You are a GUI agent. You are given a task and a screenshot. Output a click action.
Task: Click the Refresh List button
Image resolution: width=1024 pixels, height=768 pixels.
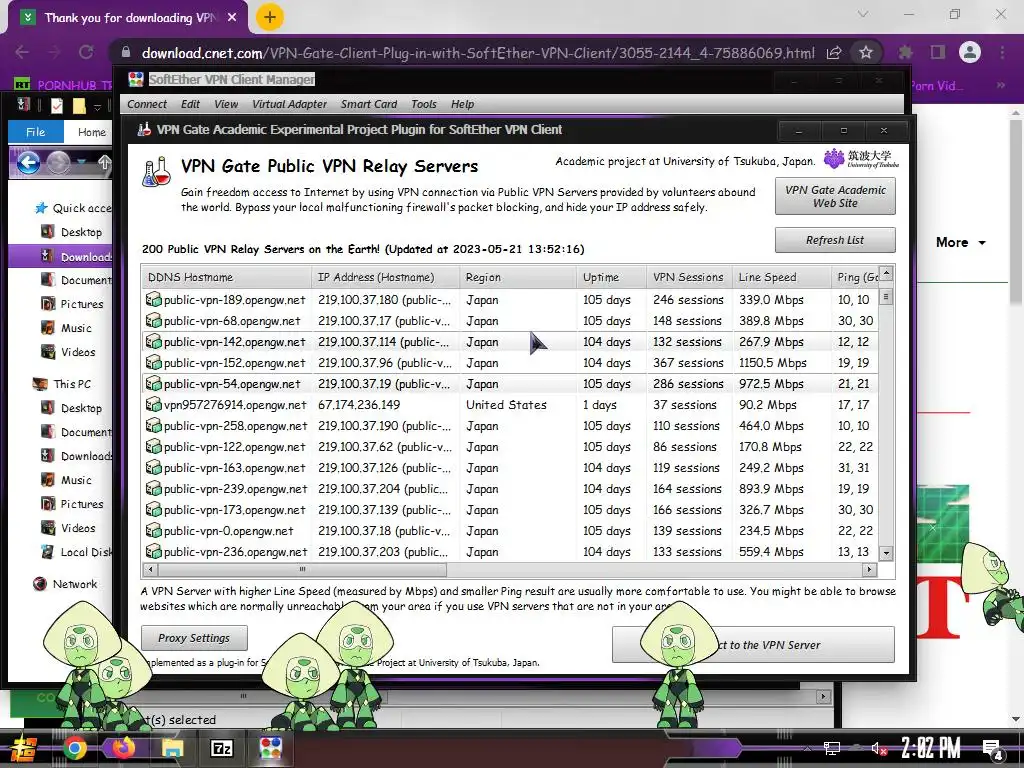pos(835,240)
